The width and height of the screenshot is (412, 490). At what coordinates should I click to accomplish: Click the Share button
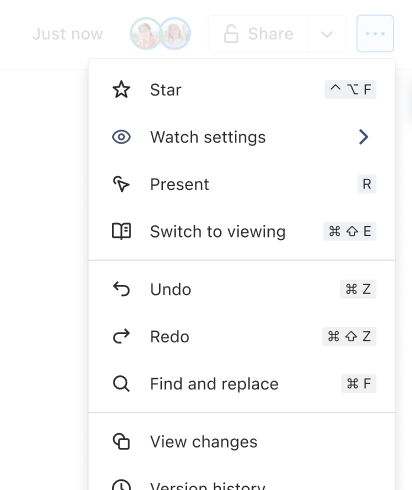(259, 34)
